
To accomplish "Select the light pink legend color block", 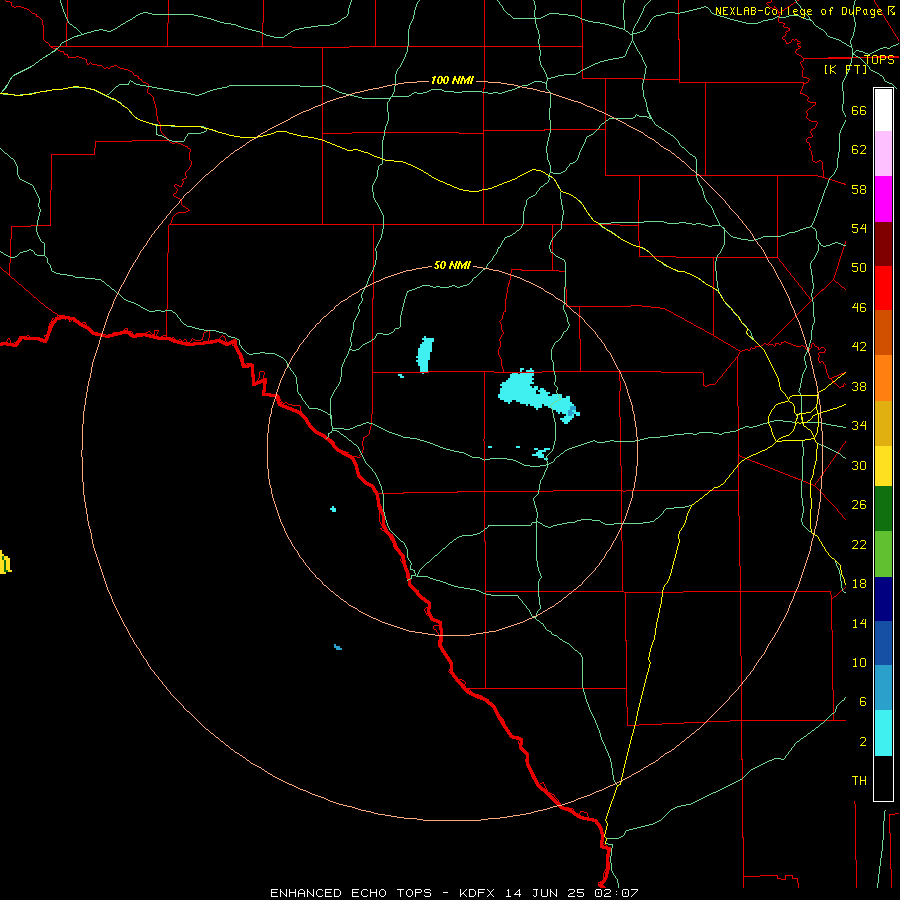I will click(883, 154).
